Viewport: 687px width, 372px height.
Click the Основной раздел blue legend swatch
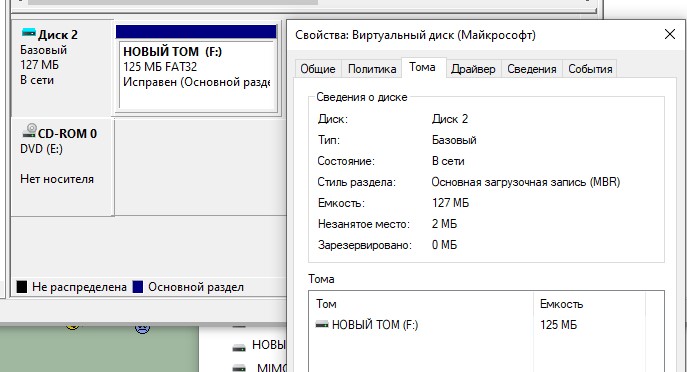[138, 287]
